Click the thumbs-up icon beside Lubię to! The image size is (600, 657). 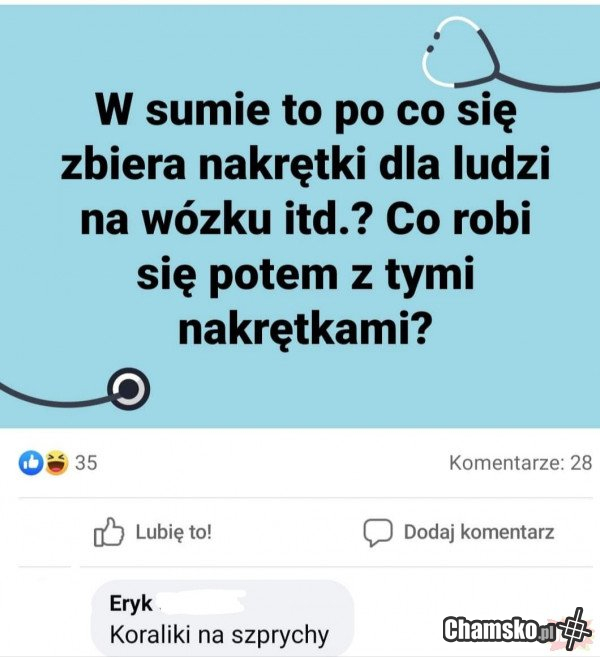[109, 533]
